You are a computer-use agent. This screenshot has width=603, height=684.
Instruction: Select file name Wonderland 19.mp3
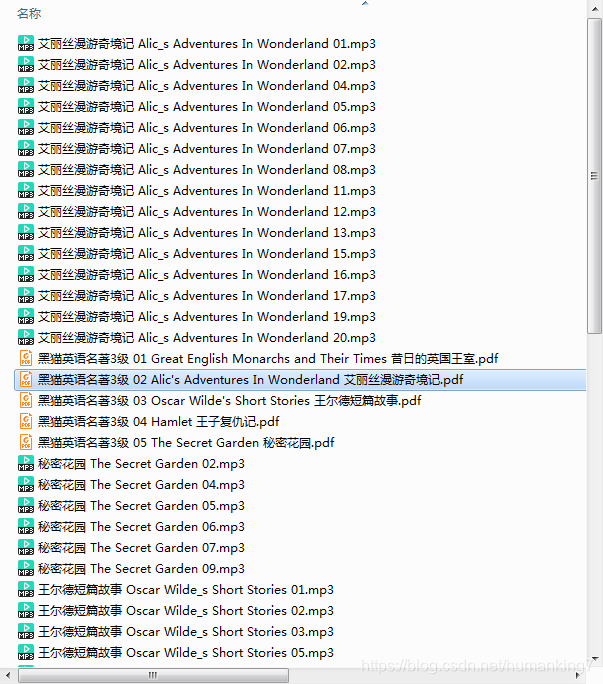point(206,317)
